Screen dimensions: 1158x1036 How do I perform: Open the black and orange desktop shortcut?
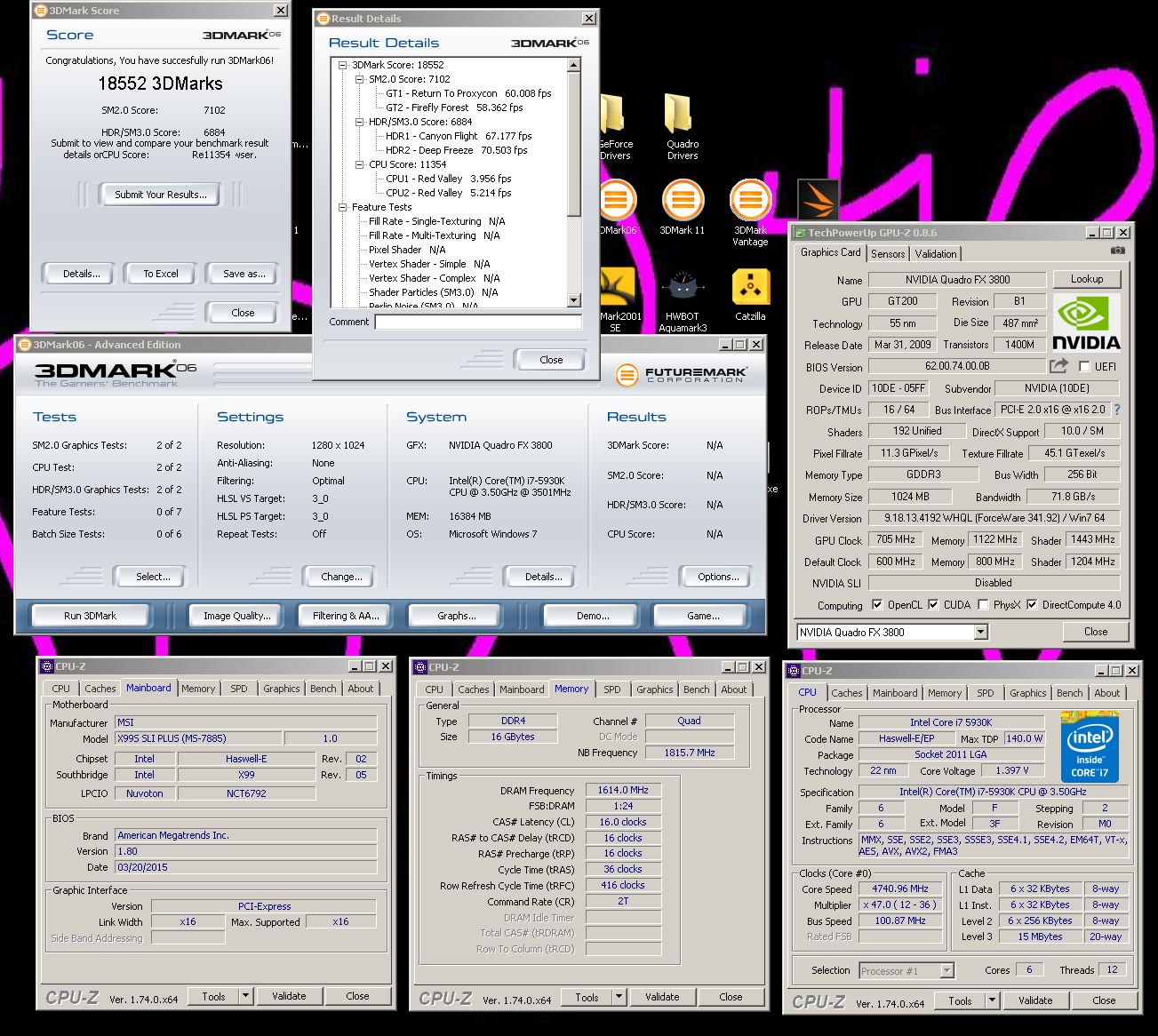point(819,200)
